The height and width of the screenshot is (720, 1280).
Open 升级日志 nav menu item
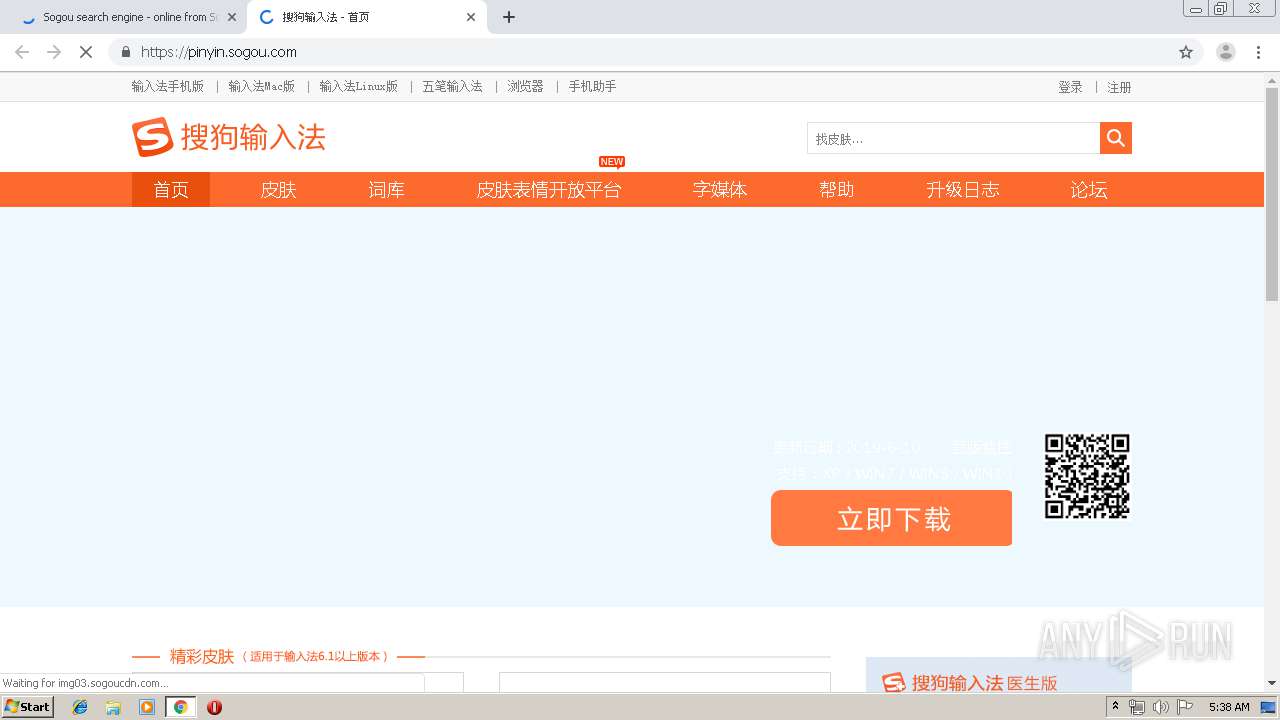pyautogui.click(x=963, y=189)
